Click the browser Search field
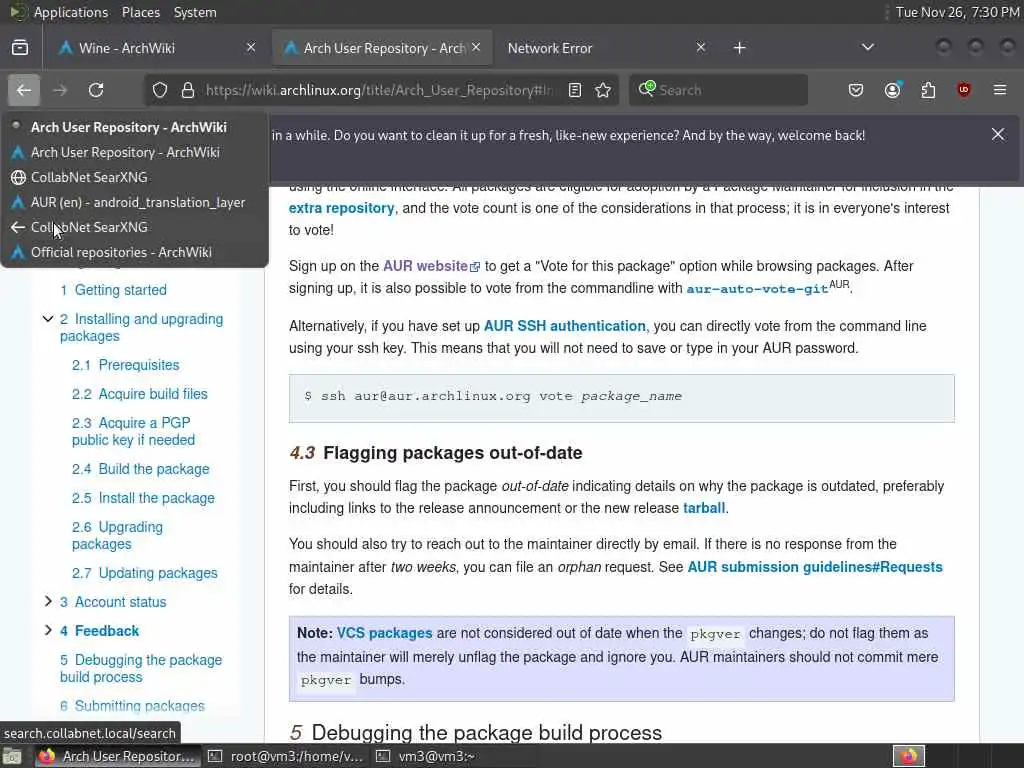Screen dimensions: 1024x768 coord(718,90)
